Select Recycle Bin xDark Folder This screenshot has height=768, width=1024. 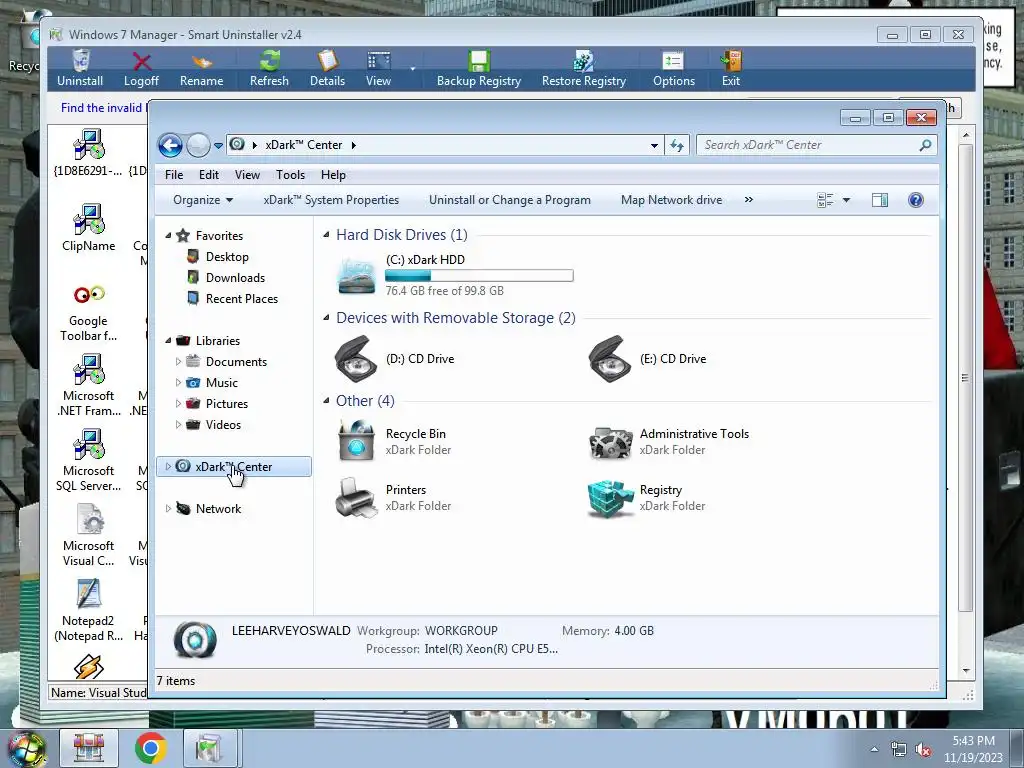coord(392,441)
